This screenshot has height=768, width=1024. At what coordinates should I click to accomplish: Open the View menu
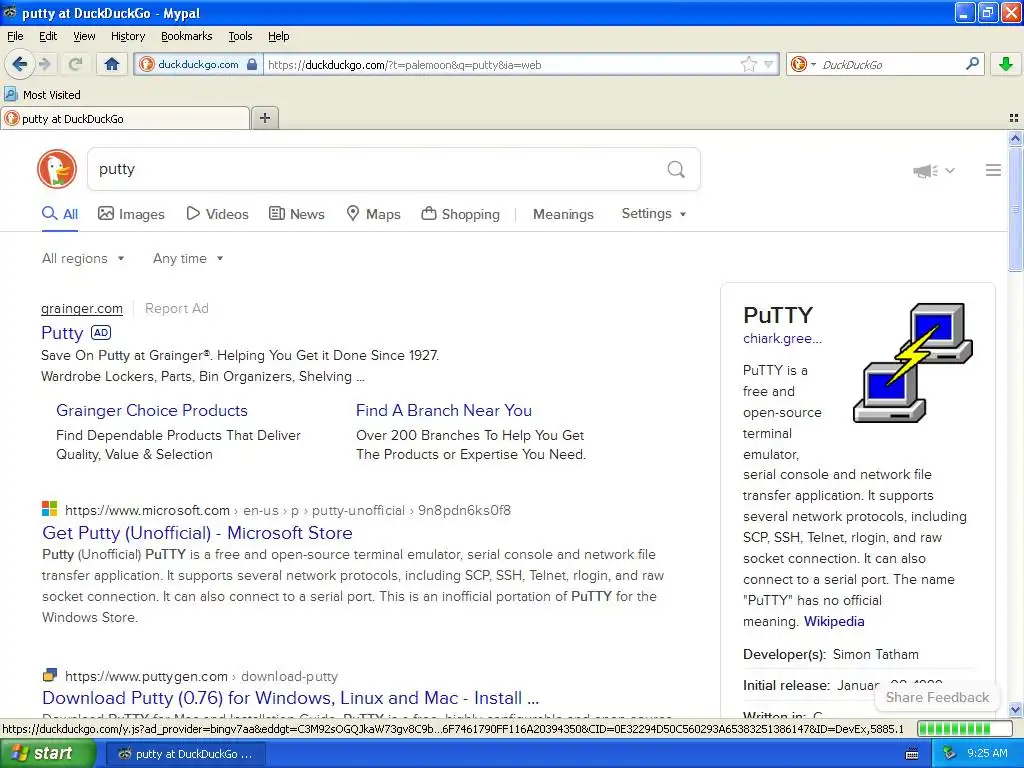(x=84, y=36)
